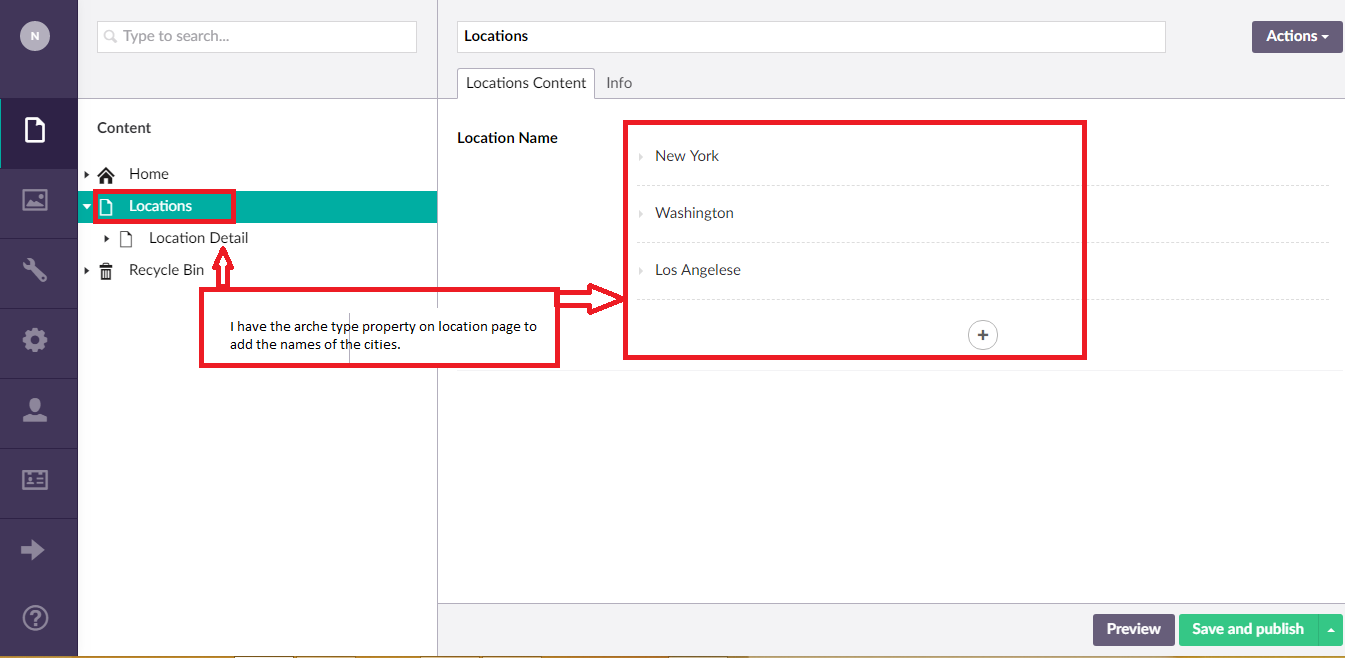
Task: Collapse the Locations tree node
Action: click(87, 207)
